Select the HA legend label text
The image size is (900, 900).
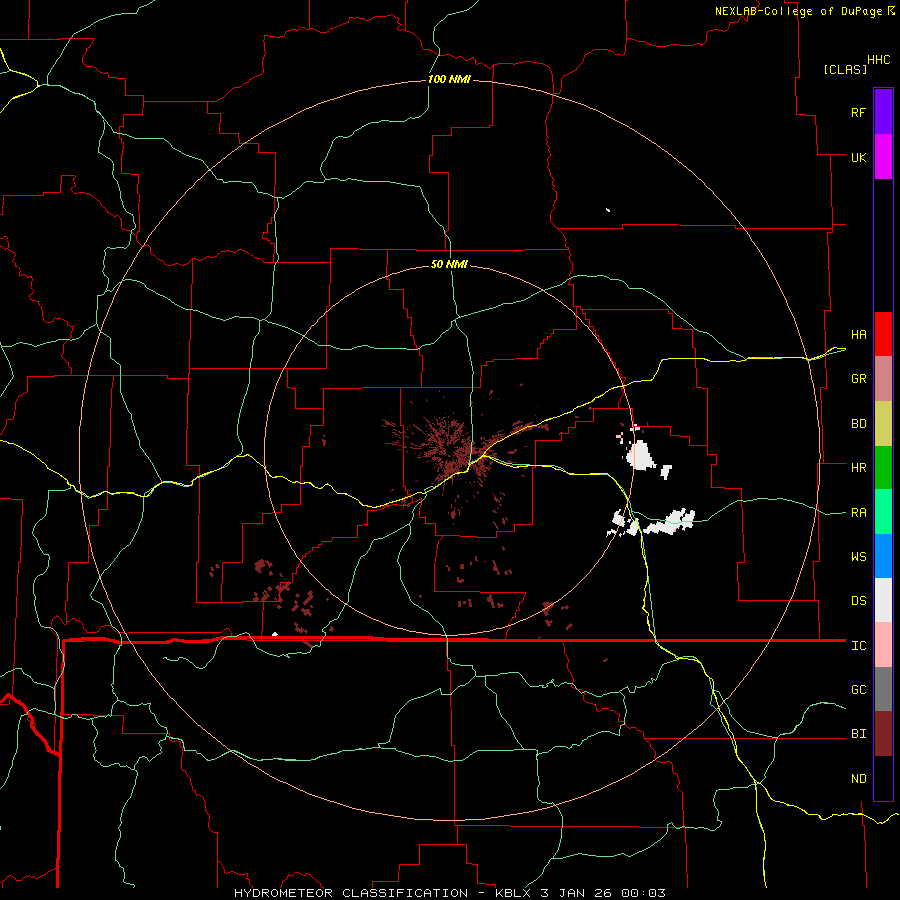click(x=858, y=335)
